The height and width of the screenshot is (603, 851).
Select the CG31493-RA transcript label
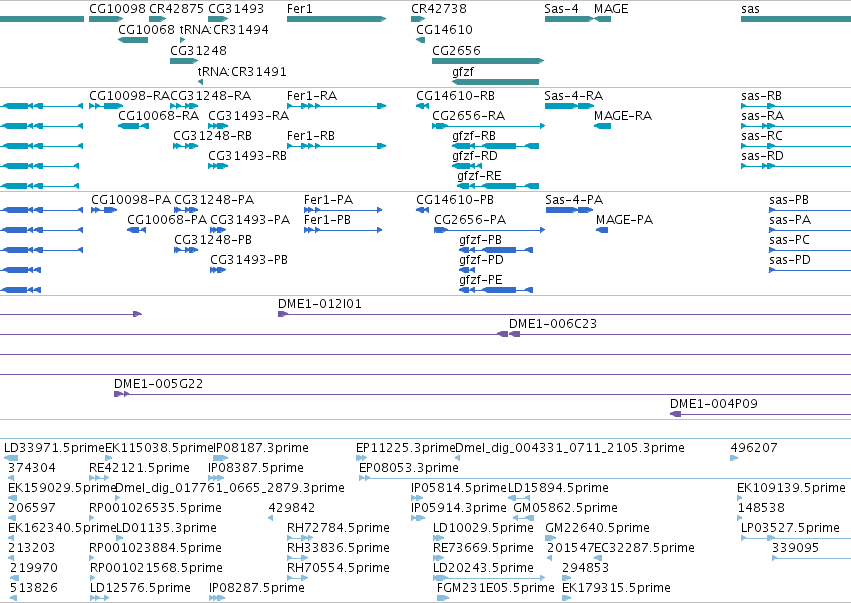pyautogui.click(x=249, y=116)
